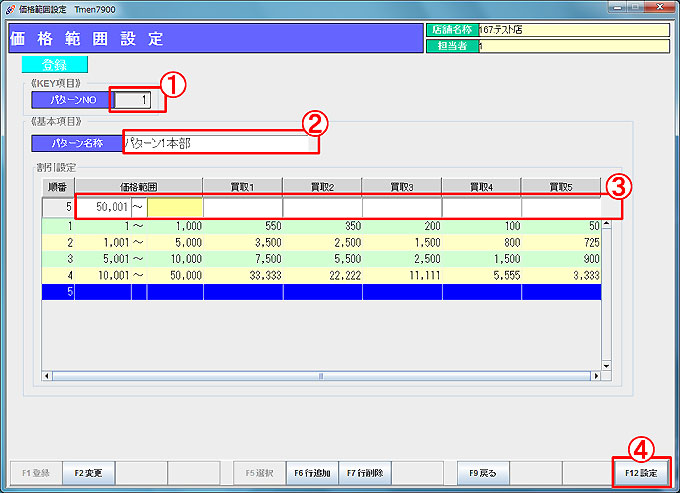The height and width of the screenshot is (493, 680).
Task: Confirm with the F12 設定 button
Action: point(640,472)
